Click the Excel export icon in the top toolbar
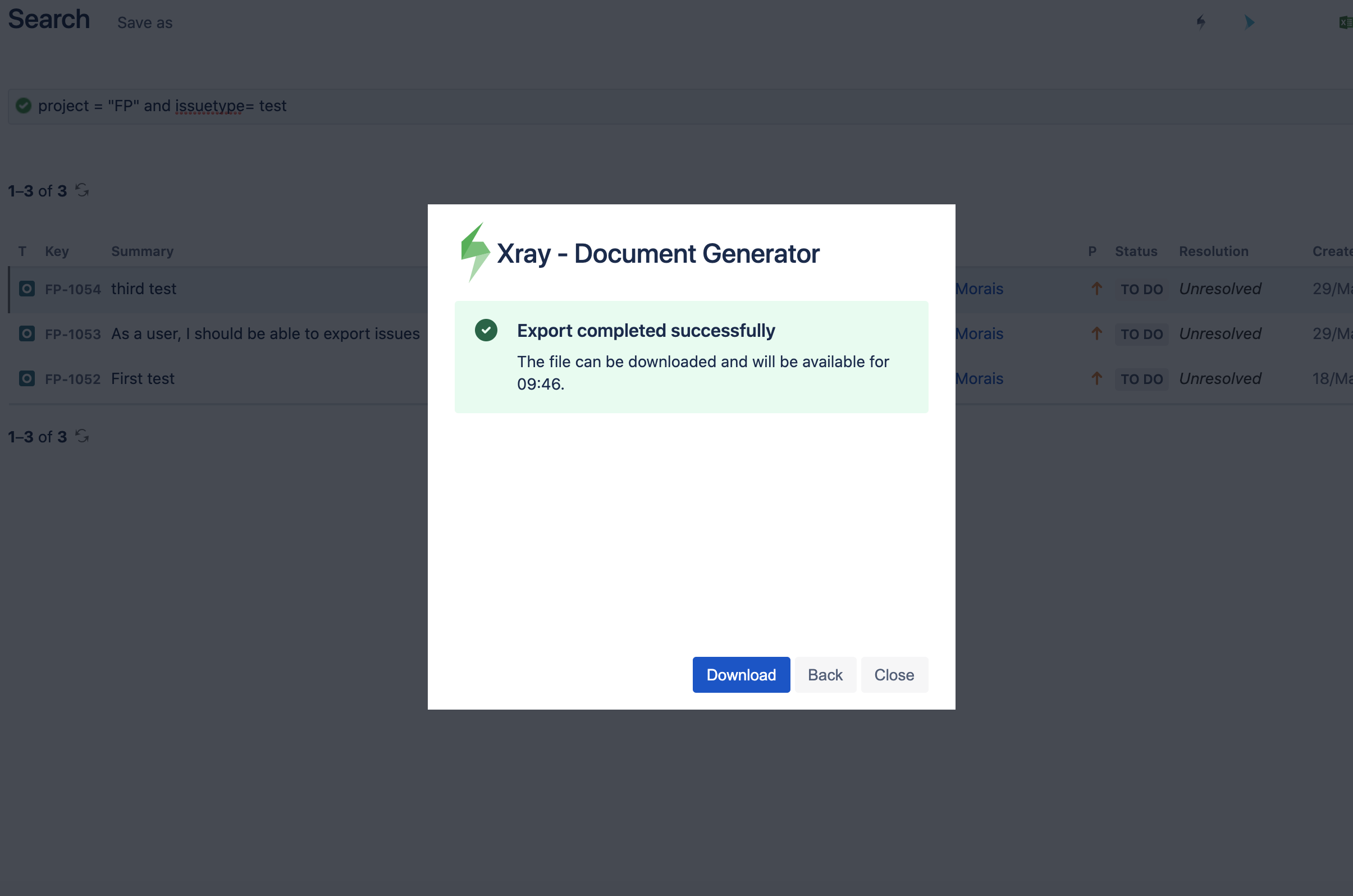 pos(1346,22)
